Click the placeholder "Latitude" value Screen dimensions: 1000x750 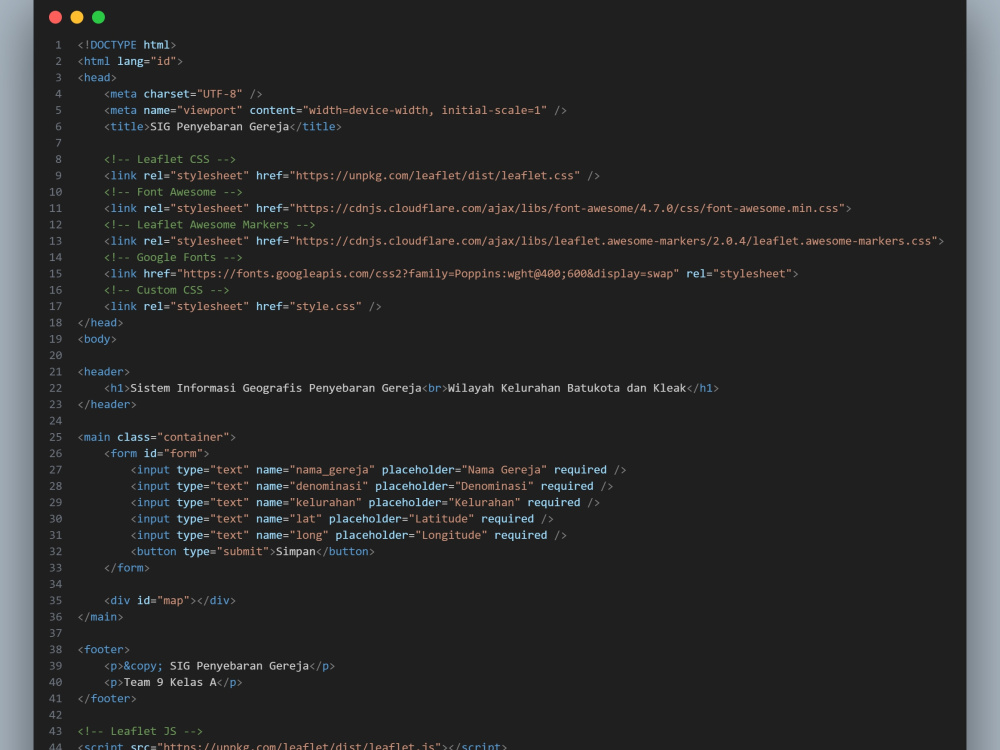tap(441, 519)
